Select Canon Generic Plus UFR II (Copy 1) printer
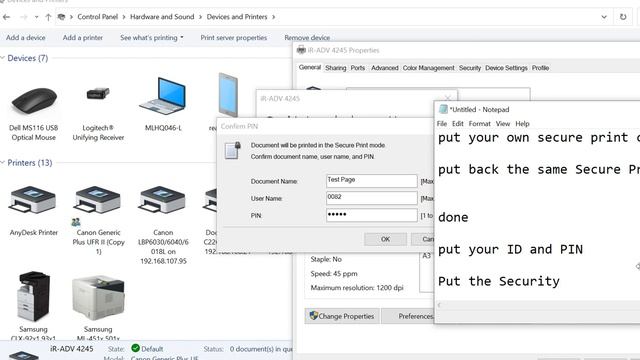Screen dimensions: 640x360 (98, 200)
